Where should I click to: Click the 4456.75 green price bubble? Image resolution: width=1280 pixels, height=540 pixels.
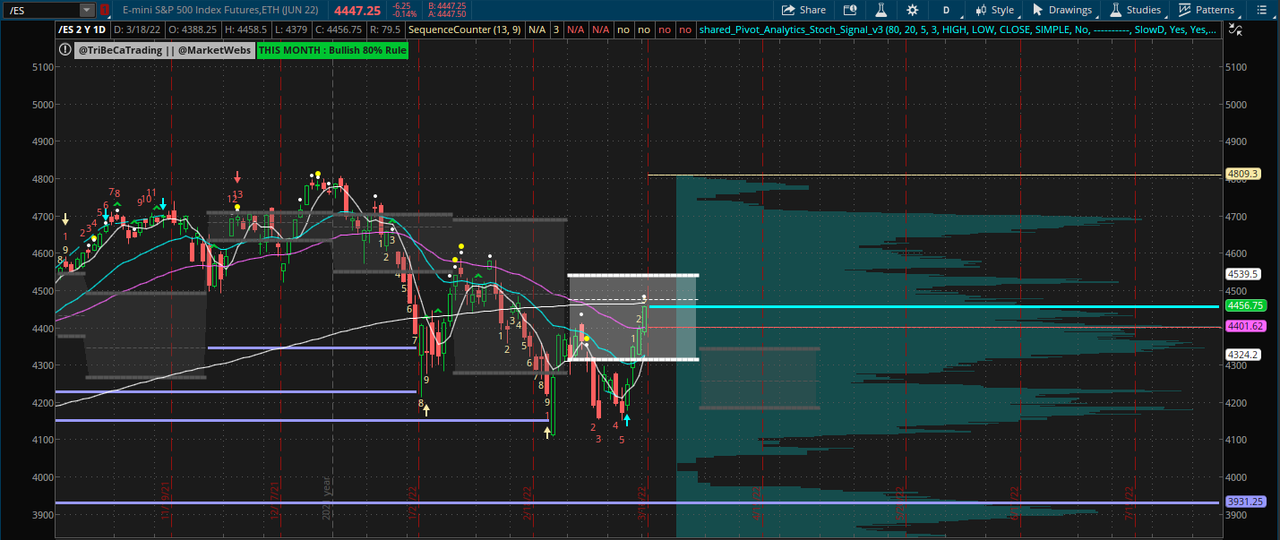click(1246, 306)
